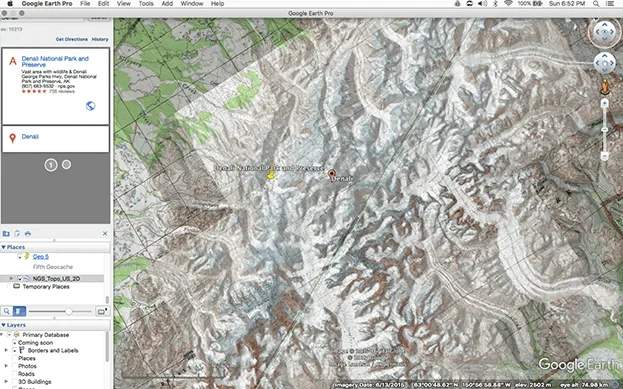Click the Places search magnifier icon

pyautogui.click(x=7, y=311)
